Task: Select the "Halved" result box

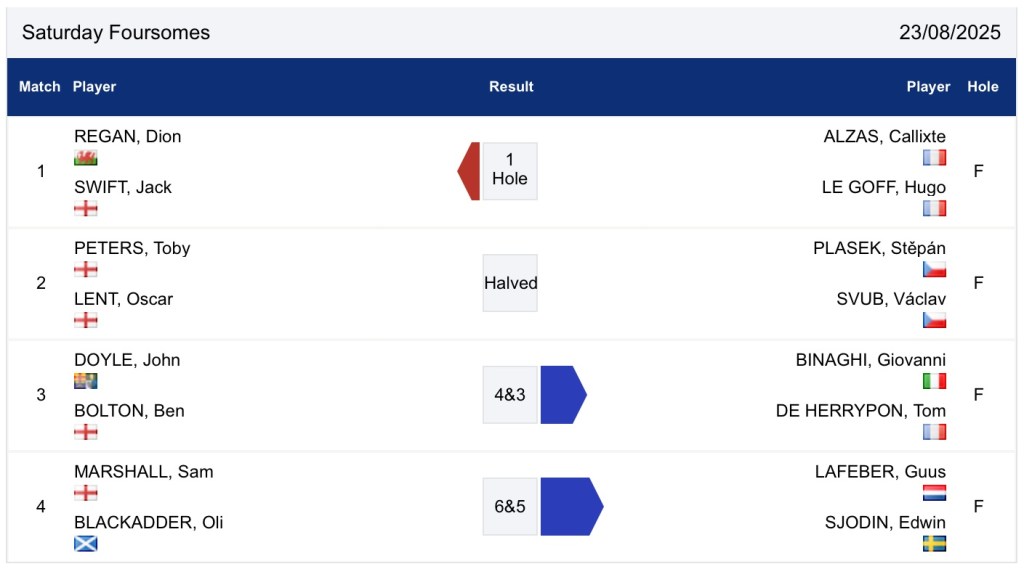Action: tap(510, 283)
